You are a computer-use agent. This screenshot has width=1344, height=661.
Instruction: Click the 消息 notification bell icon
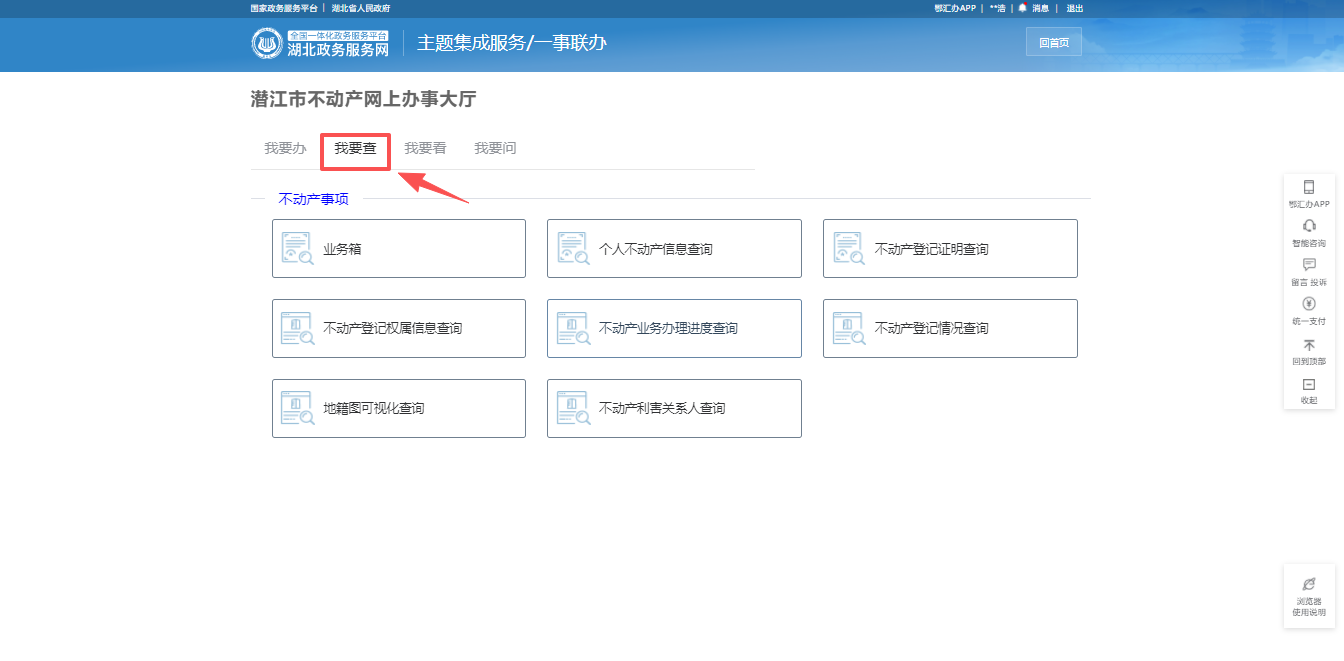pyautogui.click(x=1023, y=8)
